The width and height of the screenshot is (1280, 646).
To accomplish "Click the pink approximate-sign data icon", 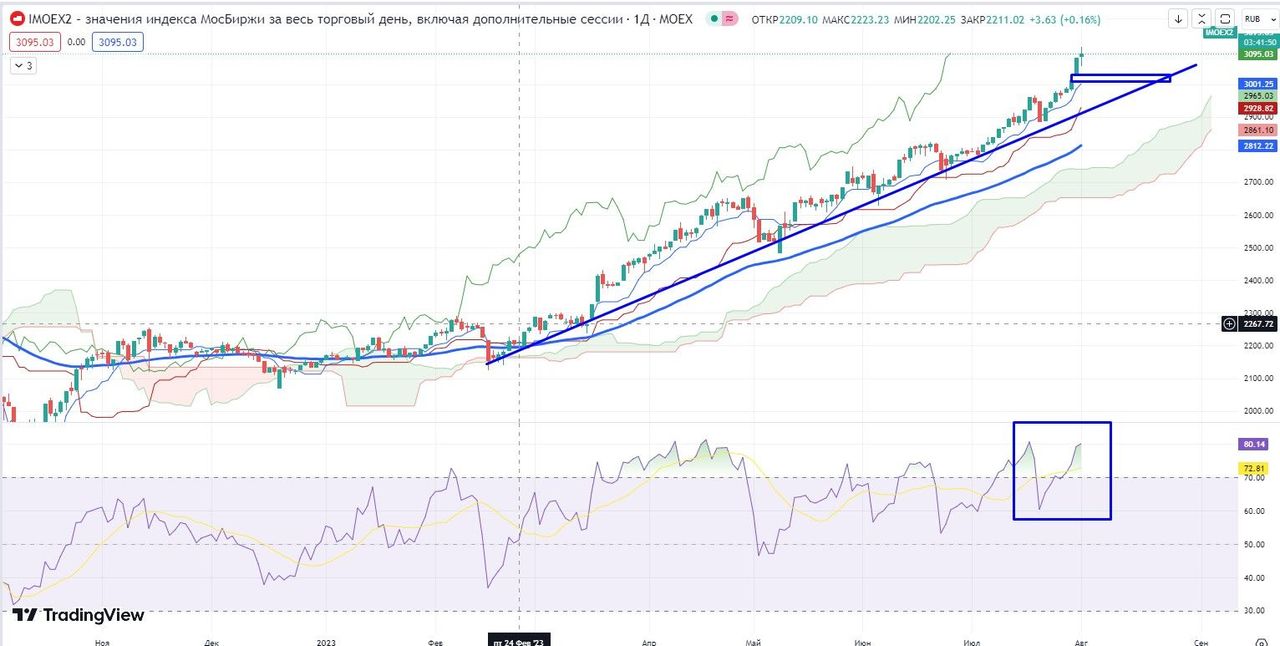I will point(731,19).
